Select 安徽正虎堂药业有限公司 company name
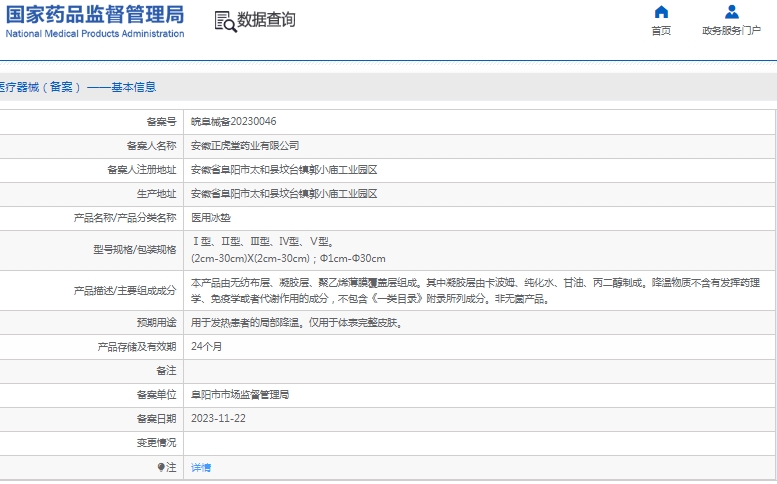The height and width of the screenshot is (484, 777). coord(245,146)
